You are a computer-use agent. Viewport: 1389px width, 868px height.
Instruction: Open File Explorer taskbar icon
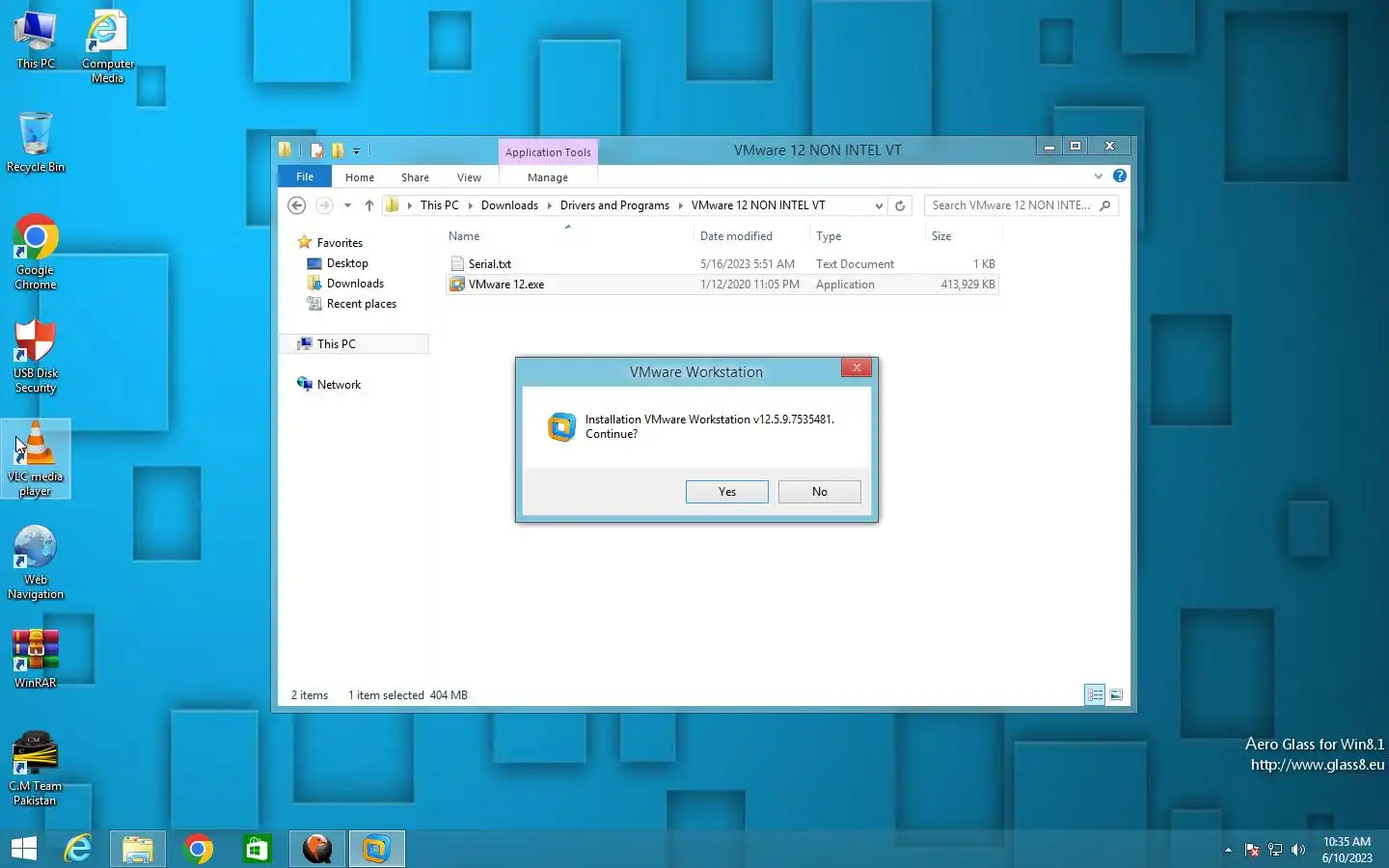click(x=138, y=849)
